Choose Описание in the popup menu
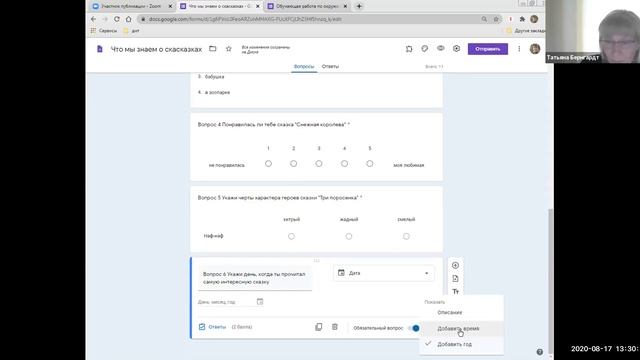This screenshot has height=360, width=640. click(x=461, y=312)
